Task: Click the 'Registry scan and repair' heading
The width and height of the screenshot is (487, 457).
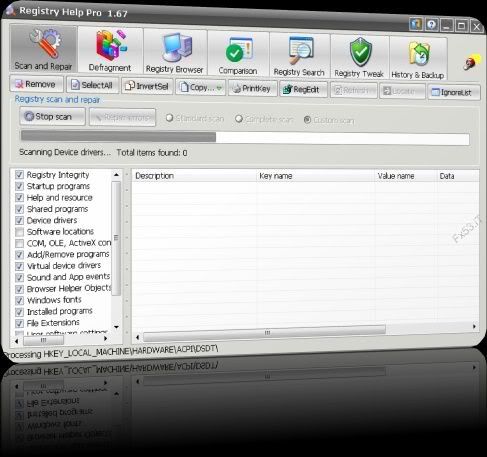Action: tap(57, 99)
